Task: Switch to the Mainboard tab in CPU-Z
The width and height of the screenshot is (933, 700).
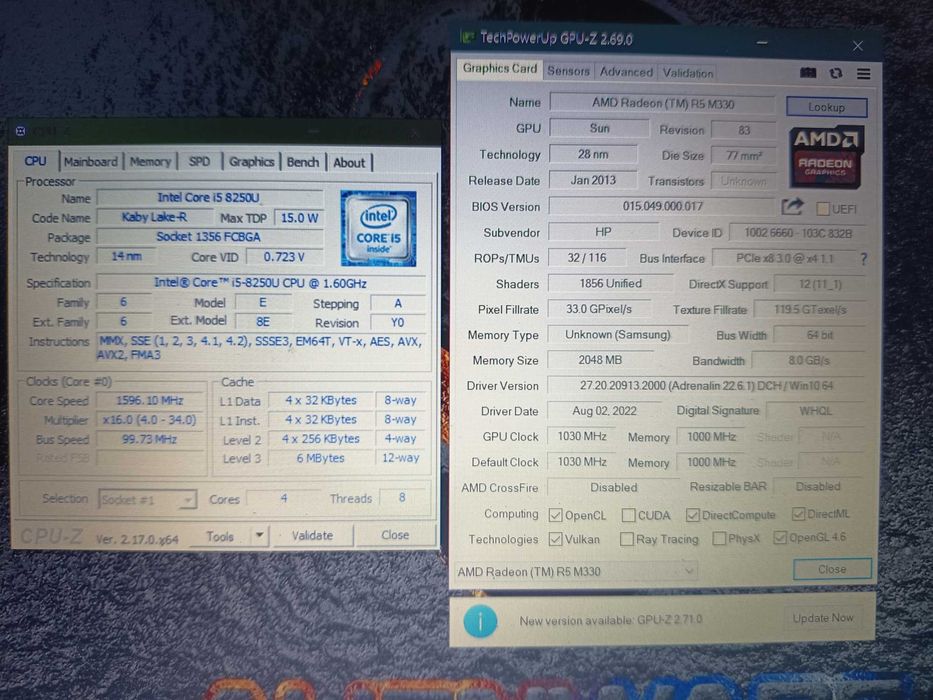Action: [90, 162]
